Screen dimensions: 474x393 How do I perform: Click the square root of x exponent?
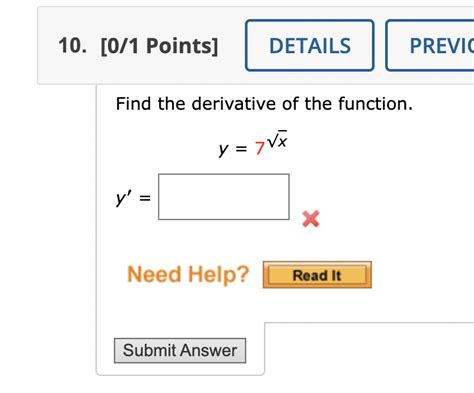pyautogui.click(x=277, y=139)
